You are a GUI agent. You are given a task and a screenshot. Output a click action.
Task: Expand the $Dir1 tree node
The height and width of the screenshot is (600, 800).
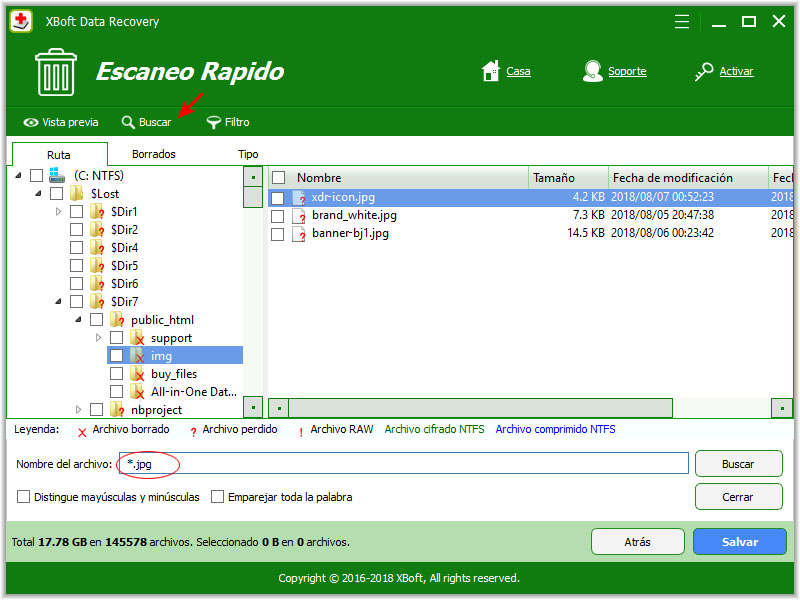coord(58,211)
